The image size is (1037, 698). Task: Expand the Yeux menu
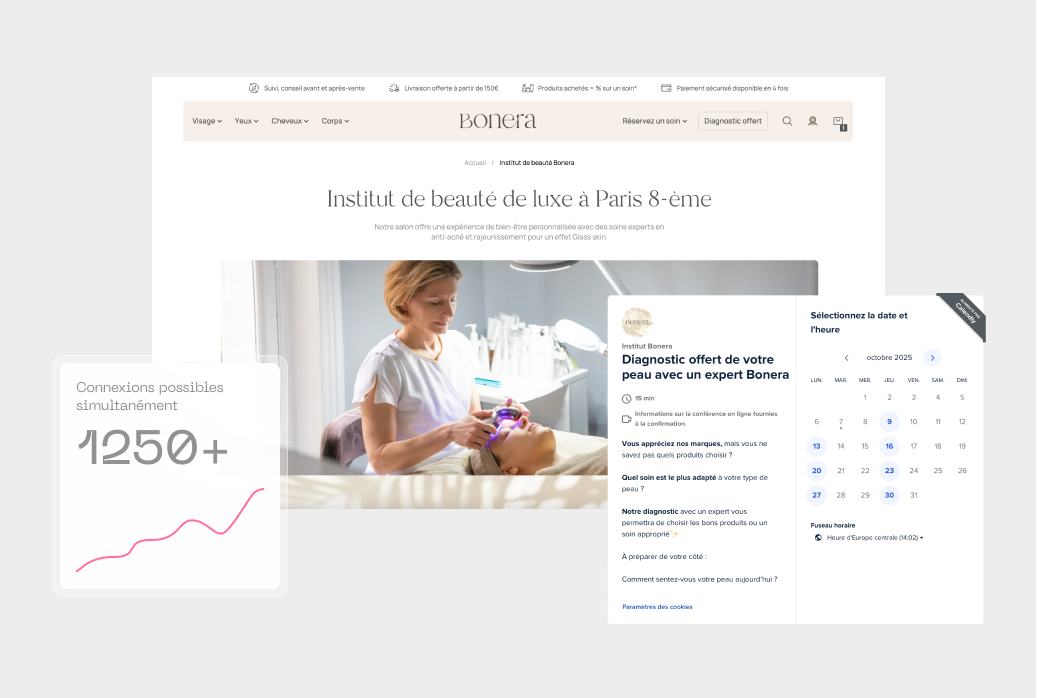click(x=246, y=121)
